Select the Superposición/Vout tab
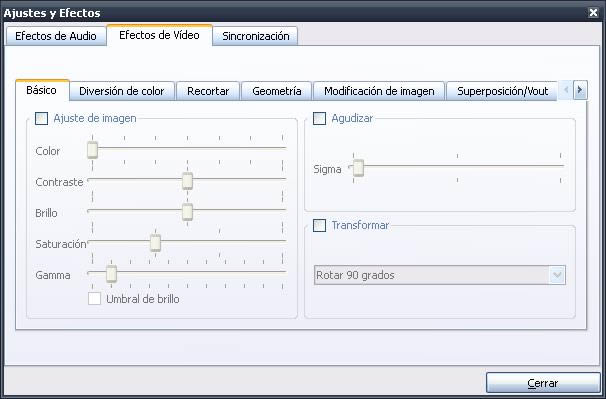 click(x=502, y=91)
